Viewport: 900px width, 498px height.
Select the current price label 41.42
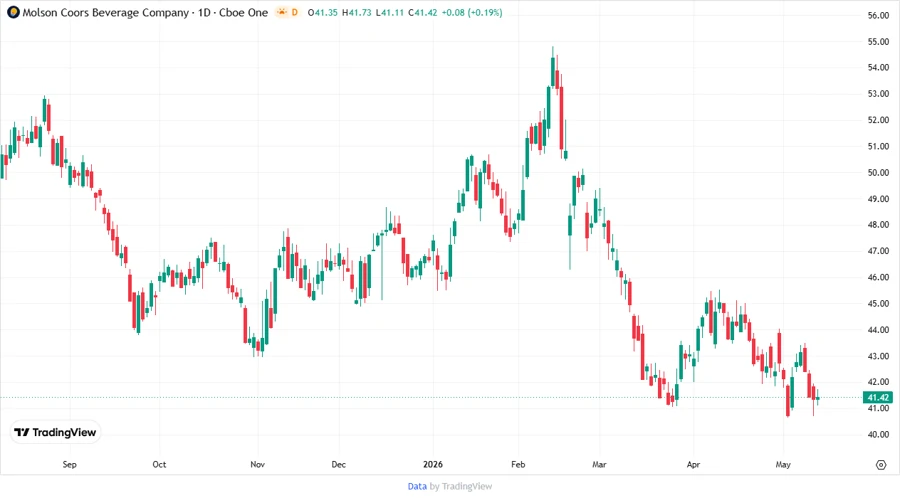878,398
